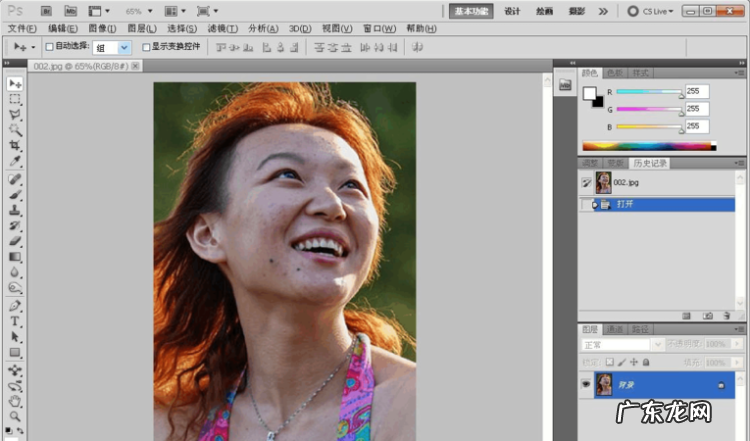Open the 正常 blend mode dropdown
The height and width of the screenshot is (441, 750).
pos(621,344)
